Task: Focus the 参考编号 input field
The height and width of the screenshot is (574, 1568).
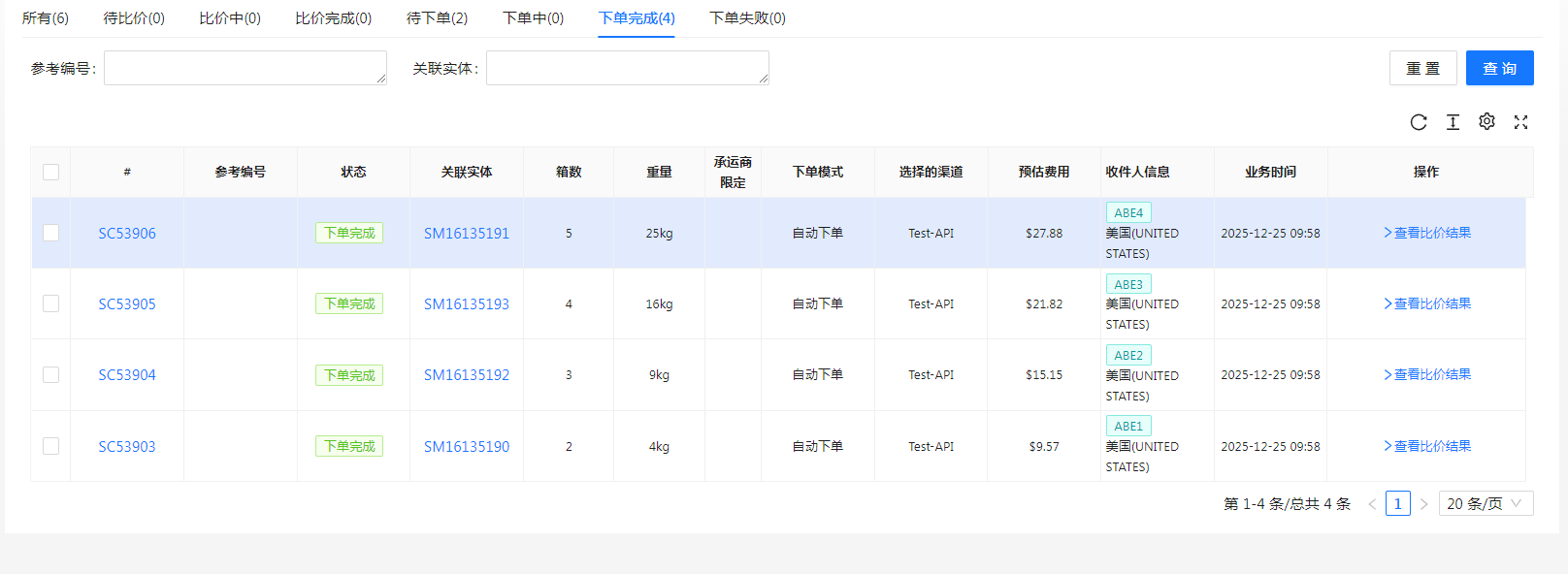Action: click(x=245, y=68)
